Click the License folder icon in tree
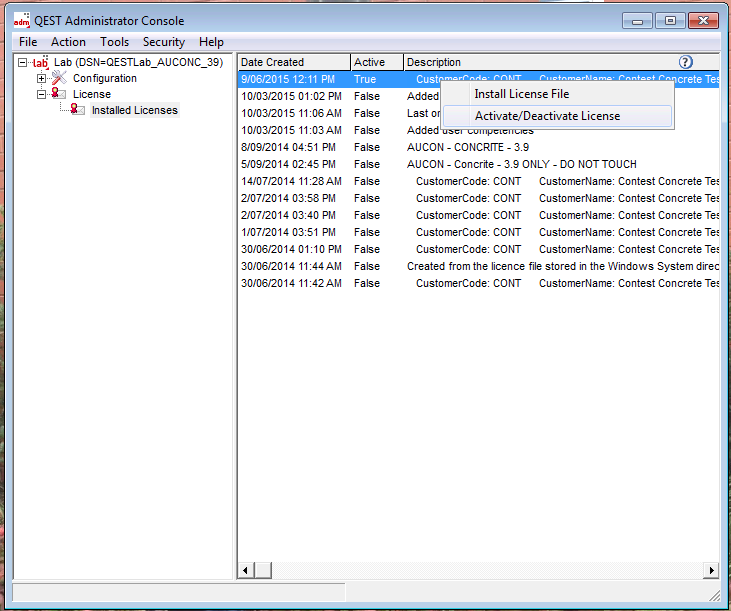This screenshot has height=611, width=731. tap(58, 94)
